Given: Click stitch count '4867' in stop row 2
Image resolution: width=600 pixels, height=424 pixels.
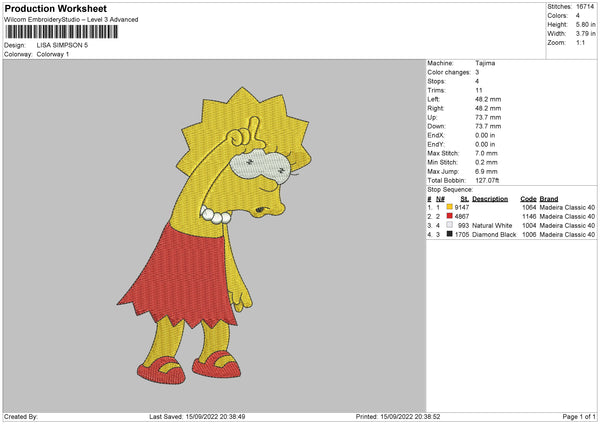Looking at the screenshot, I should coord(461,217).
